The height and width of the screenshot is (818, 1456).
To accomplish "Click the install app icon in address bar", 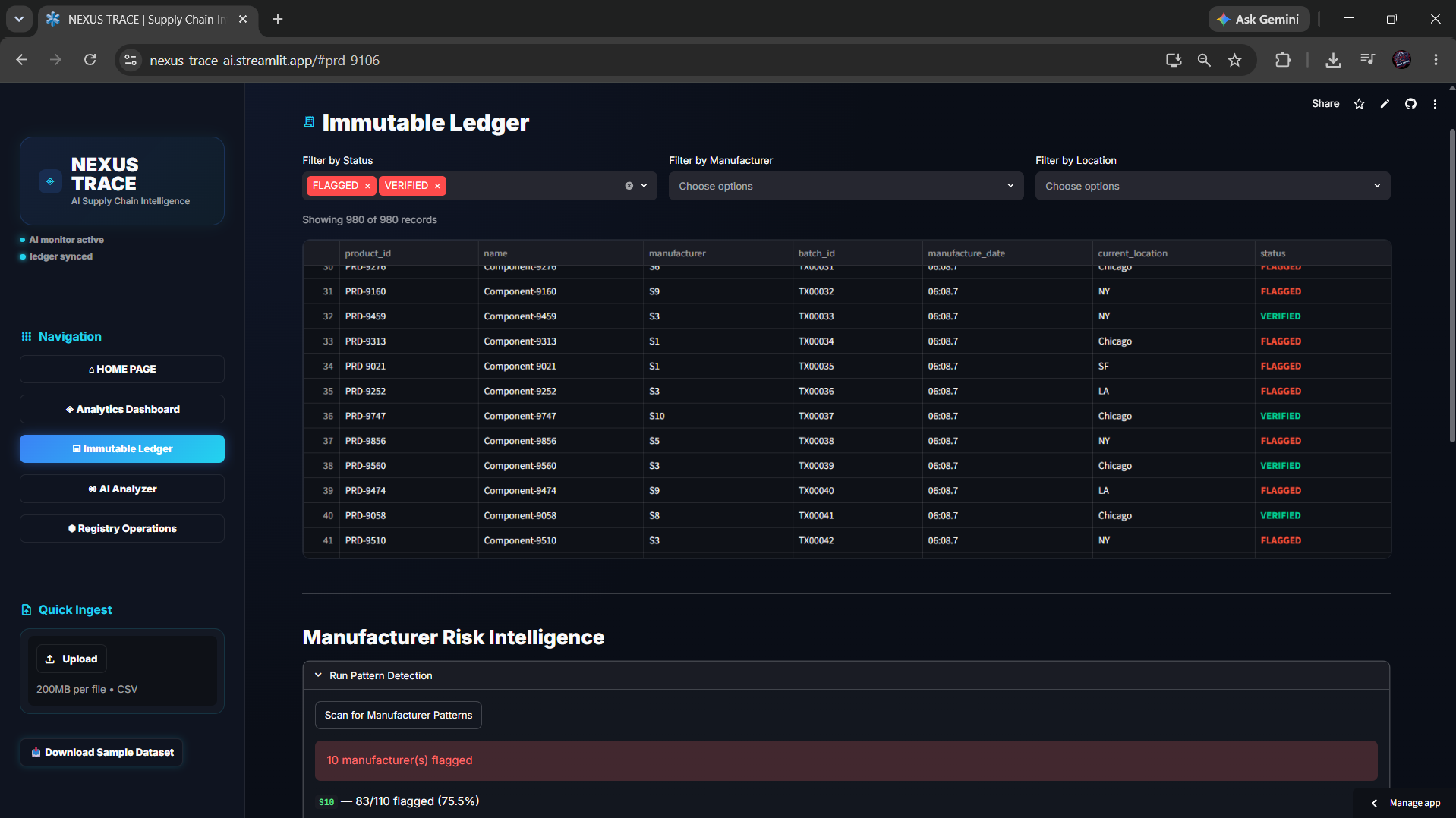I will click(x=1174, y=60).
